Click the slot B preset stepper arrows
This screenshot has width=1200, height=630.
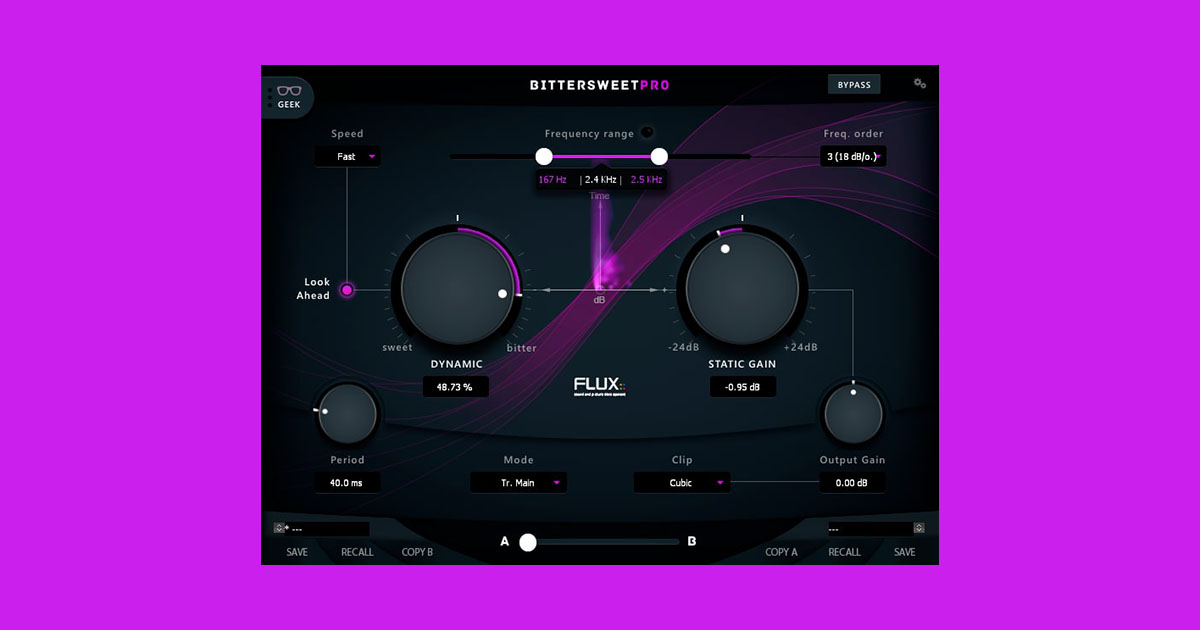point(919,528)
